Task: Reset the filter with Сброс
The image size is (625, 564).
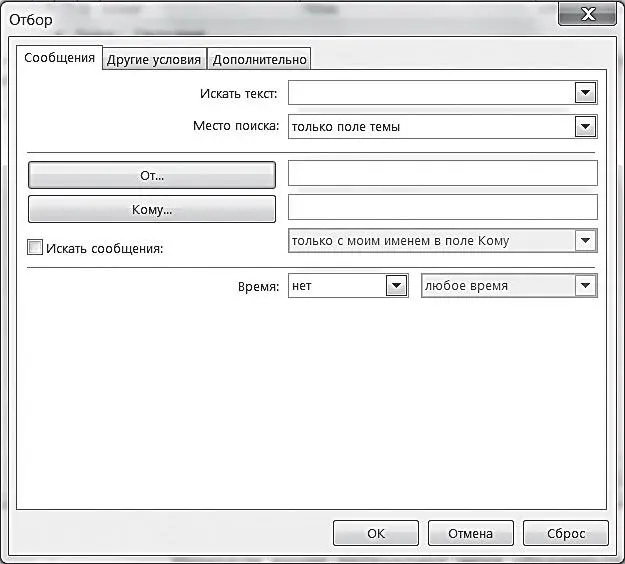Action: [566, 533]
